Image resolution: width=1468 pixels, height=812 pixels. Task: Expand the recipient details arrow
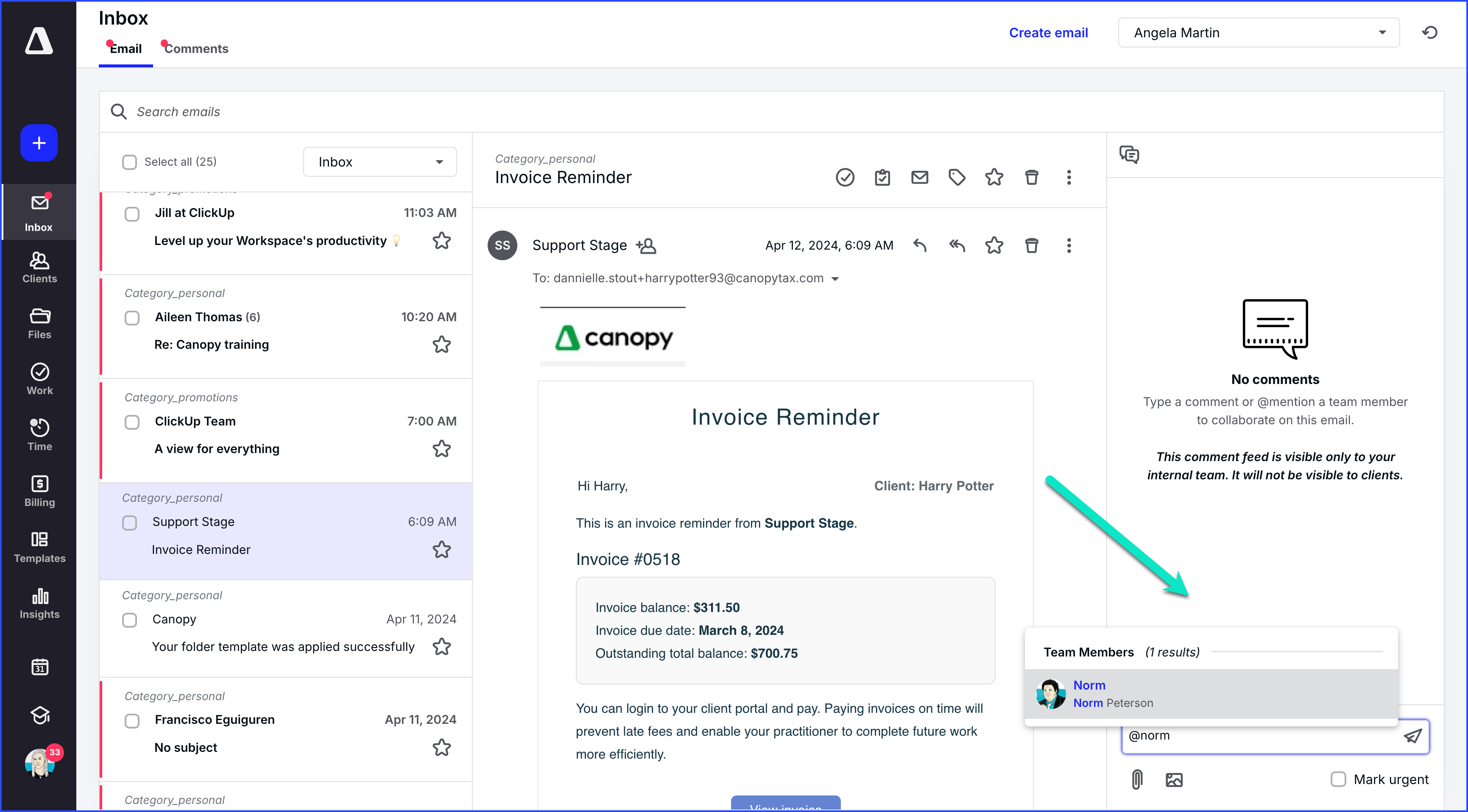[835, 279]
